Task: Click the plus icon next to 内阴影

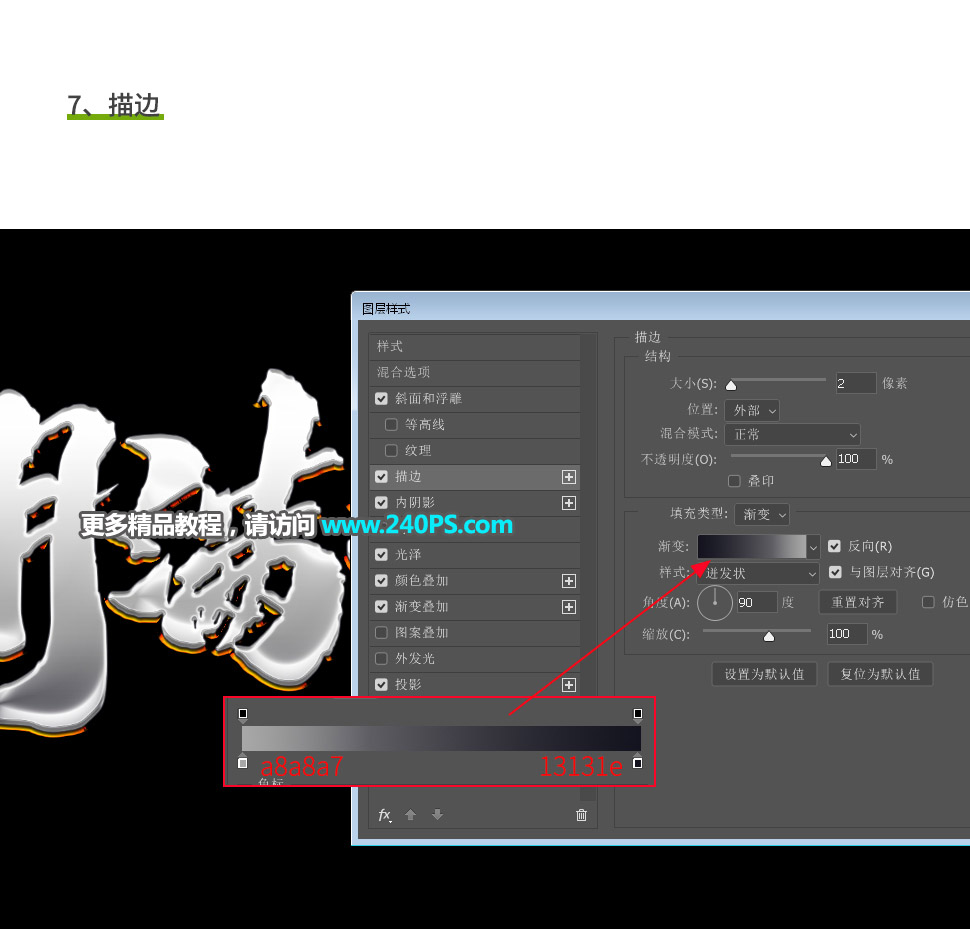Action: tap(568, 503)
